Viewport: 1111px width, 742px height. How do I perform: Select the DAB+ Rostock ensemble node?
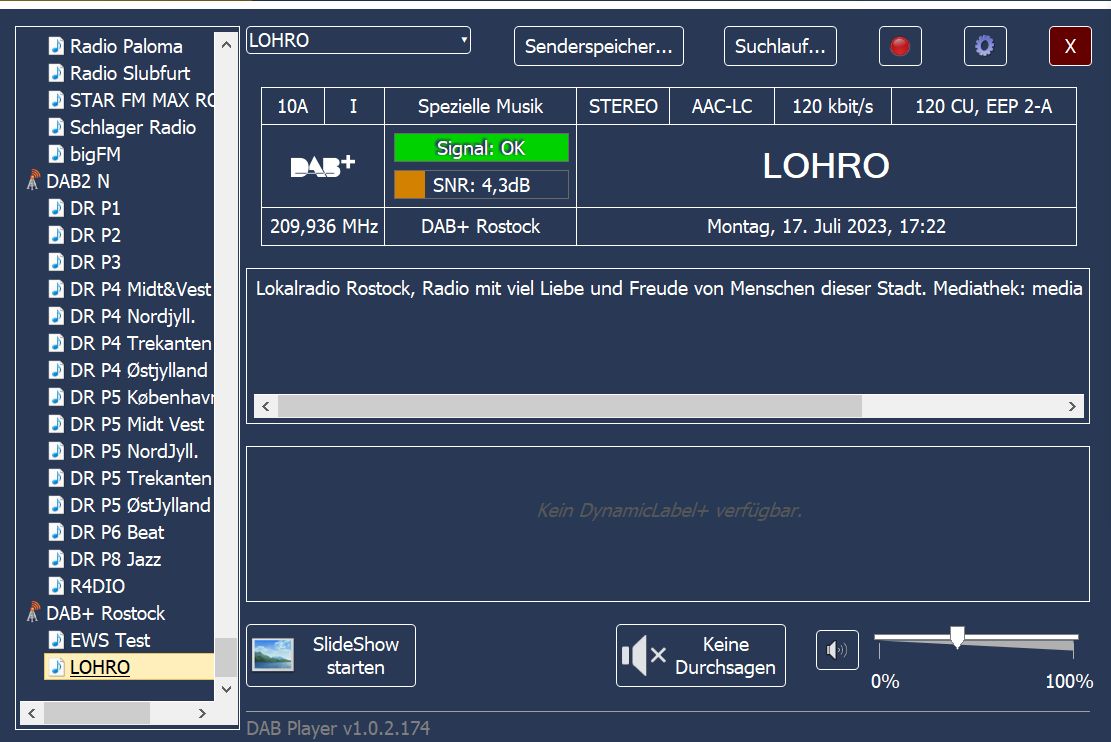point(106,613)
